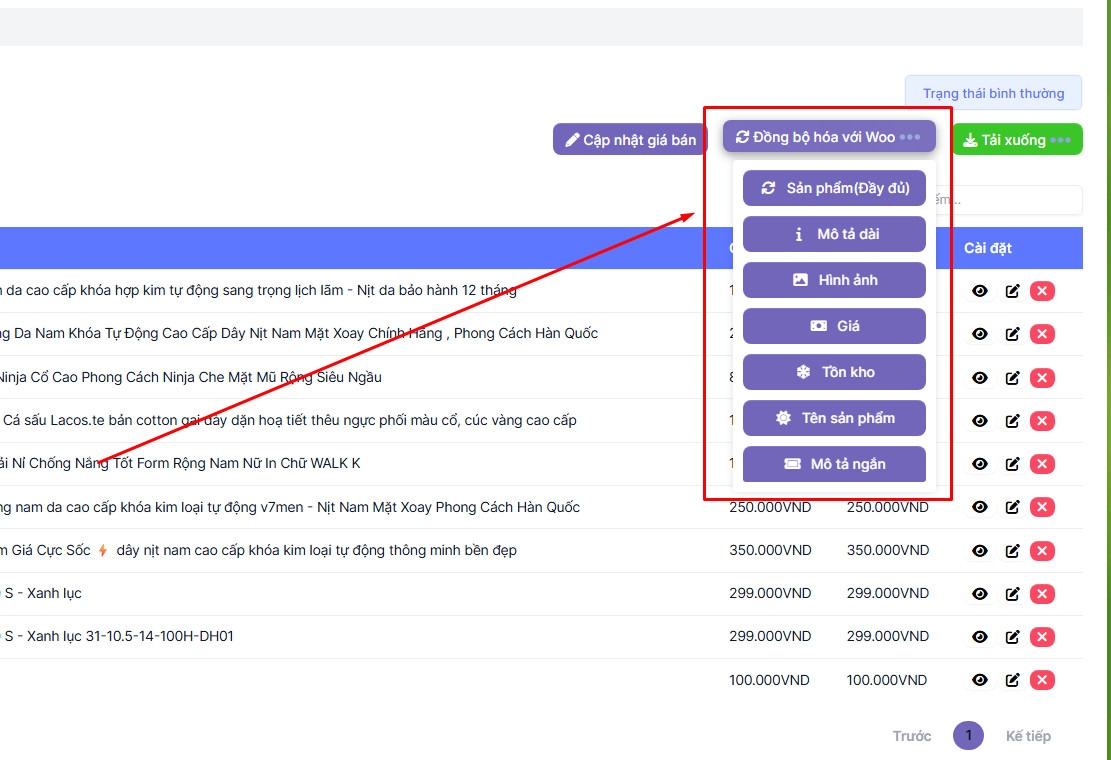This screenshot has height=760, width=1111.
Task: Choose Hình ảnh from the sync menu
Action: pos(834,280)
